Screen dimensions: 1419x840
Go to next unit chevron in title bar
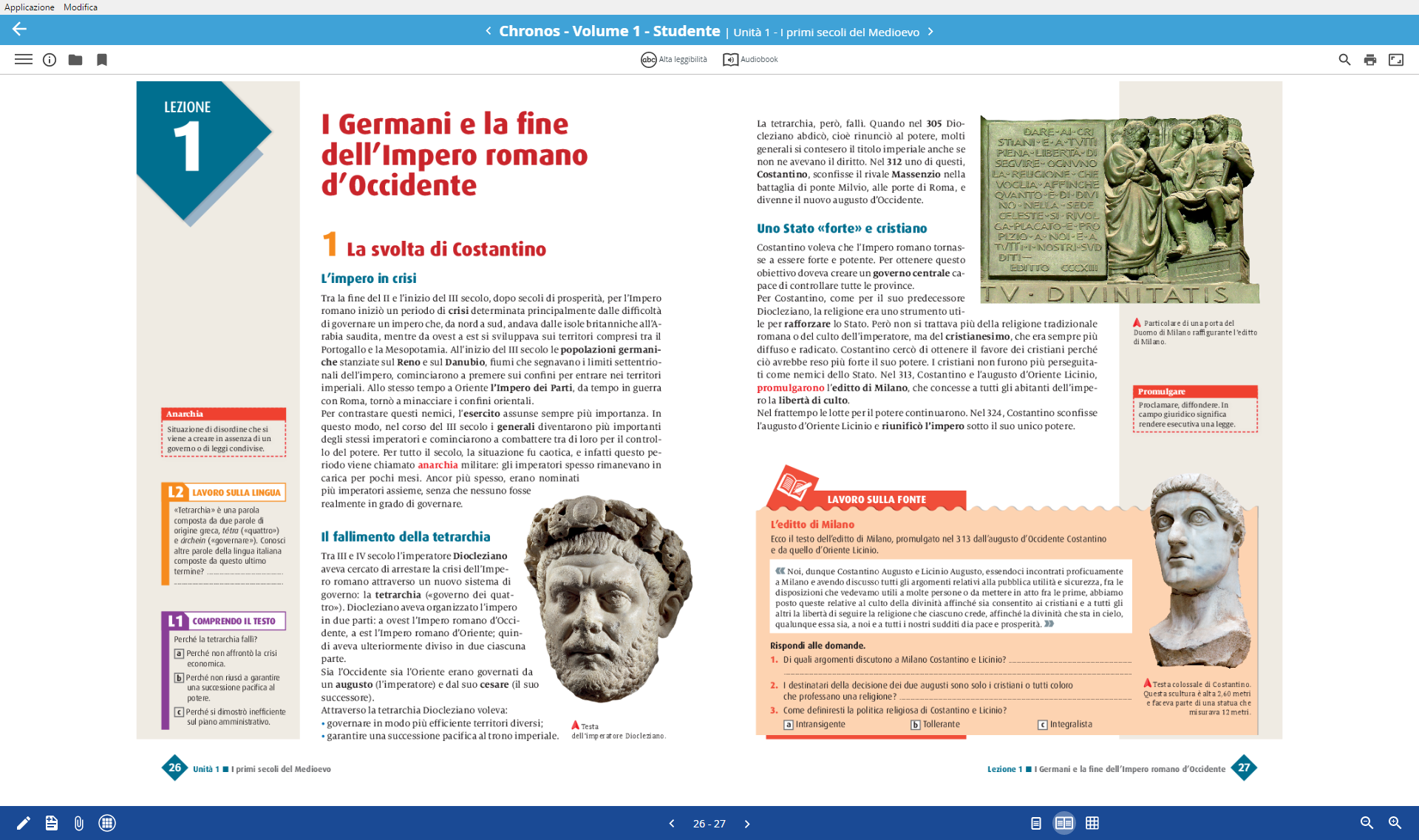[x=930, y=32]
